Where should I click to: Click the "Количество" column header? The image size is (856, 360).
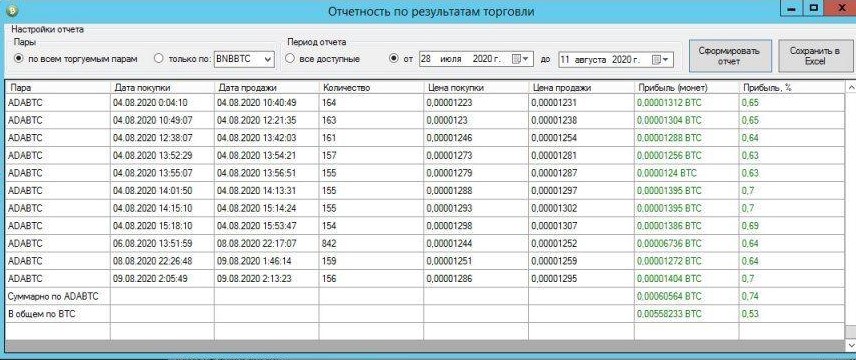(371, 87)
